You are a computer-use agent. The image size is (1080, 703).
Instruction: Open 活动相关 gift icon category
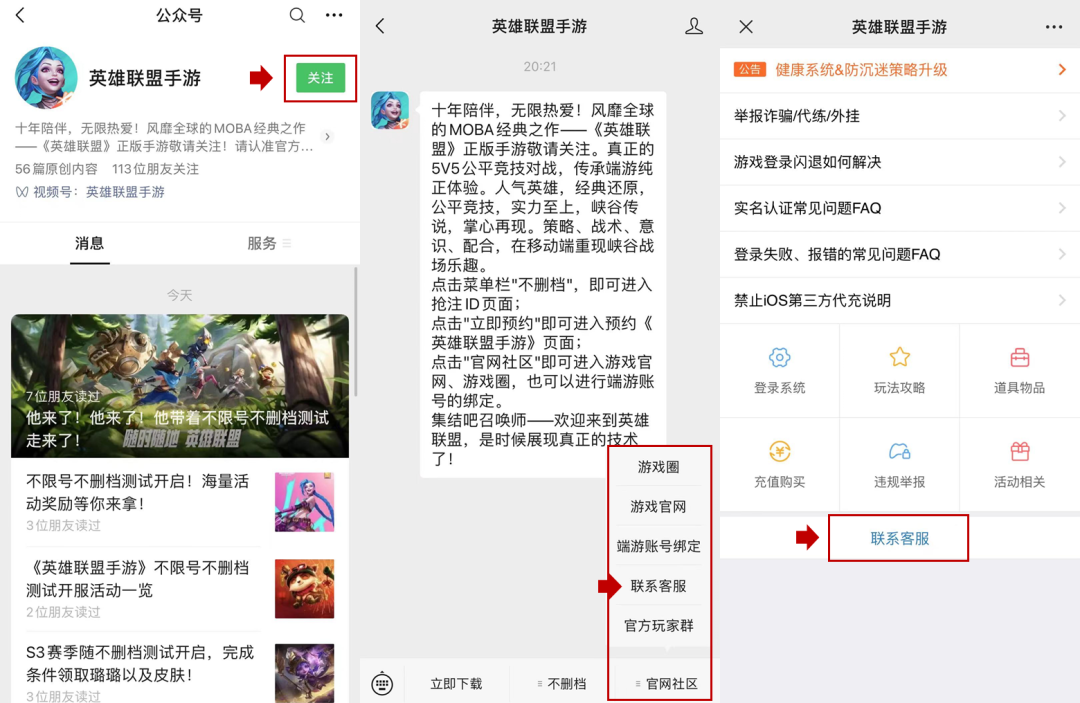click(x=1019, y=452)
